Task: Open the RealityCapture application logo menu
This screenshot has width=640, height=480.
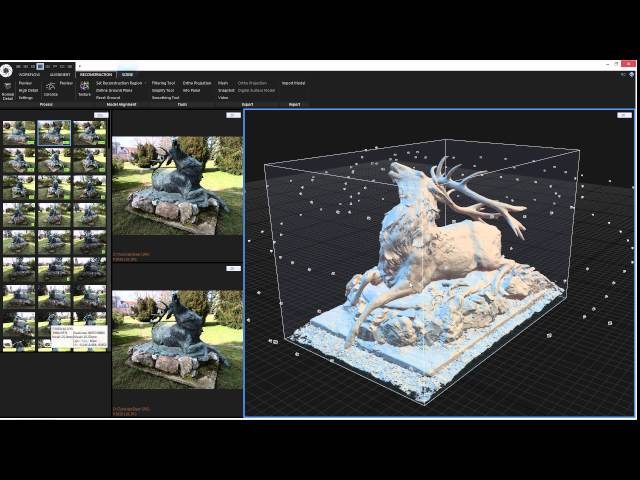Action: pos(6,70)
